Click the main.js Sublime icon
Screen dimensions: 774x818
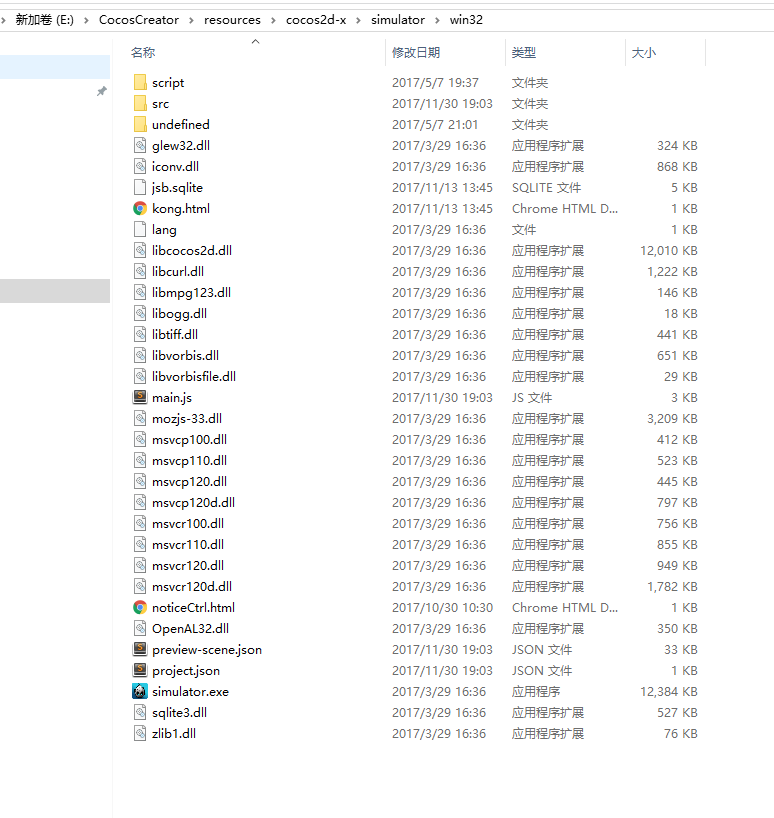pyautogui.click(x=140, y=397)
